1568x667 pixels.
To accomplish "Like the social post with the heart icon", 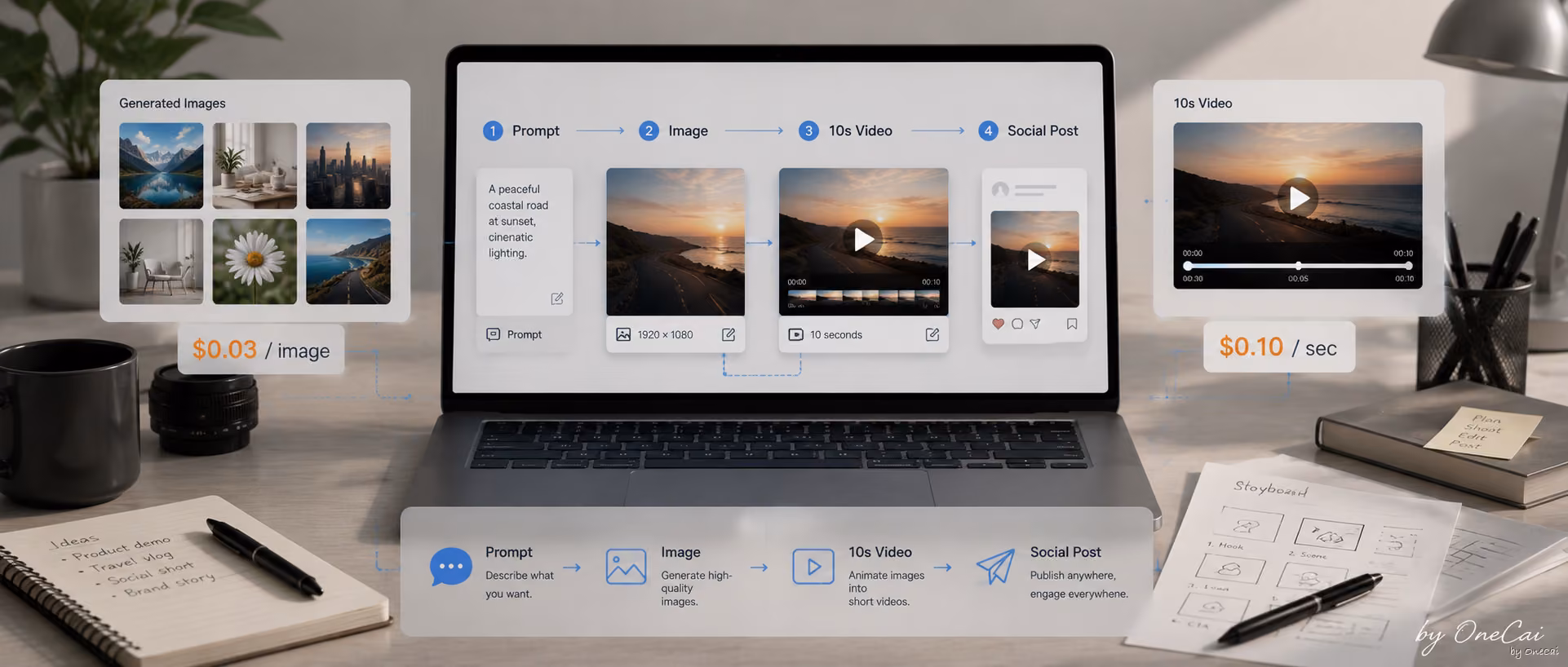I will [998, 324].
